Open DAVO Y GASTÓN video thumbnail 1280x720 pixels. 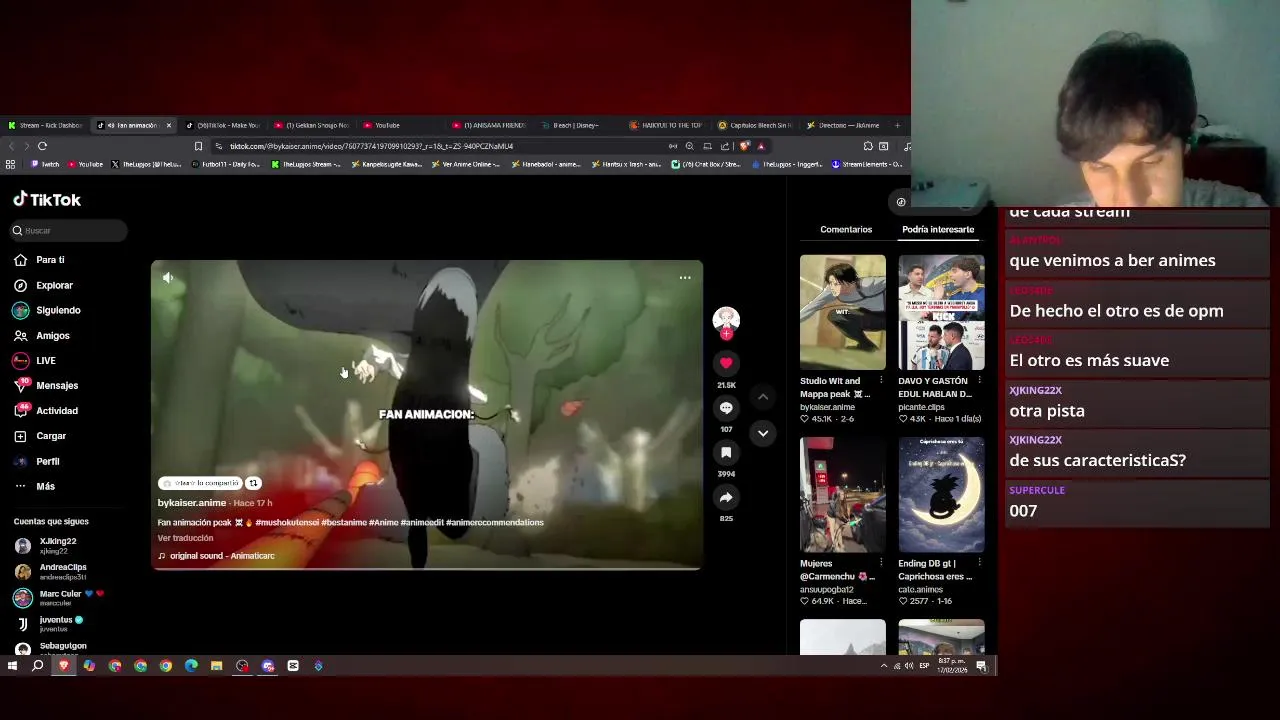[x=941, y=312]
